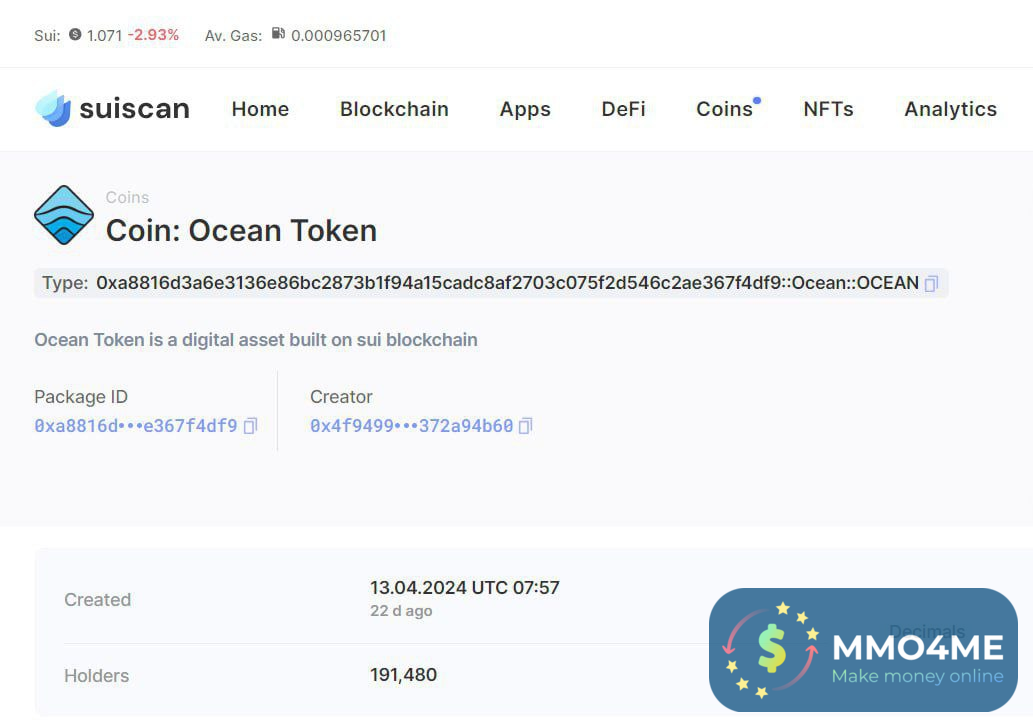1033x725 pixels.
Task: Open the Coins menu
Action: coord(725,109)
